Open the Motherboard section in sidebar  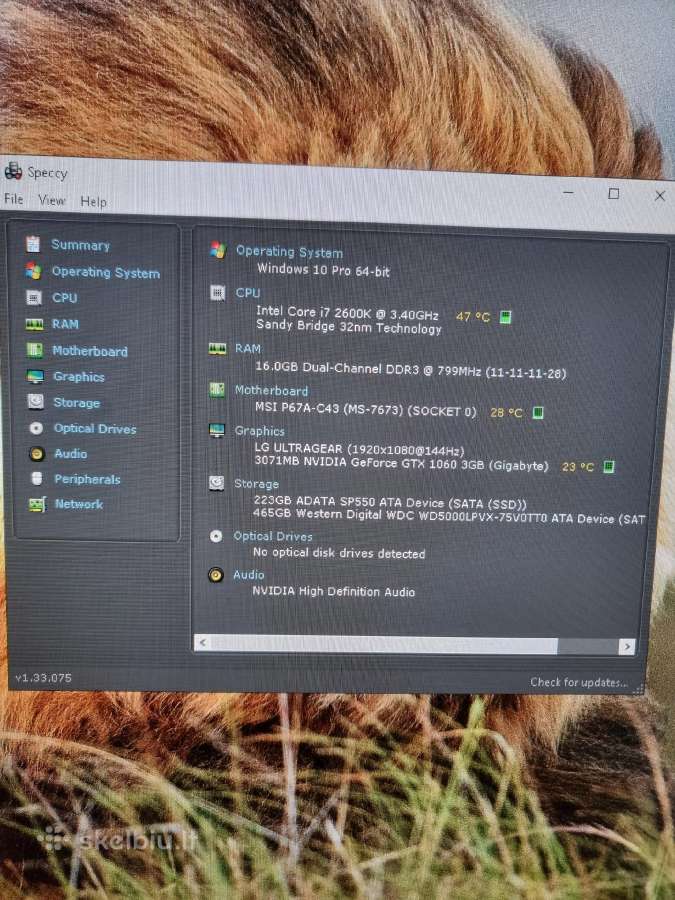(90, 351)
